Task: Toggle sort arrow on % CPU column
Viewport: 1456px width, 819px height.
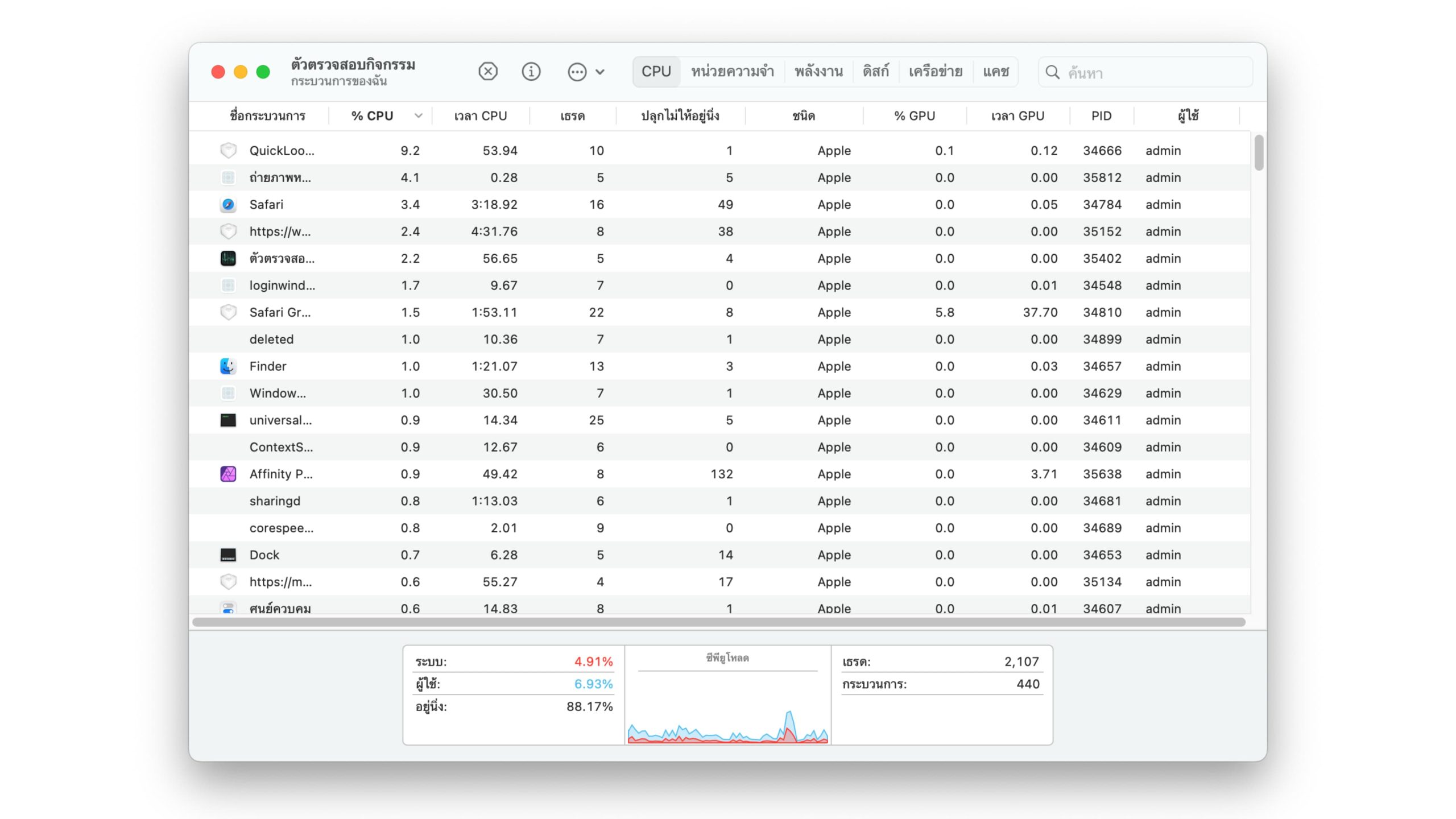Action: pyautogui.click(x=419, y=116)
